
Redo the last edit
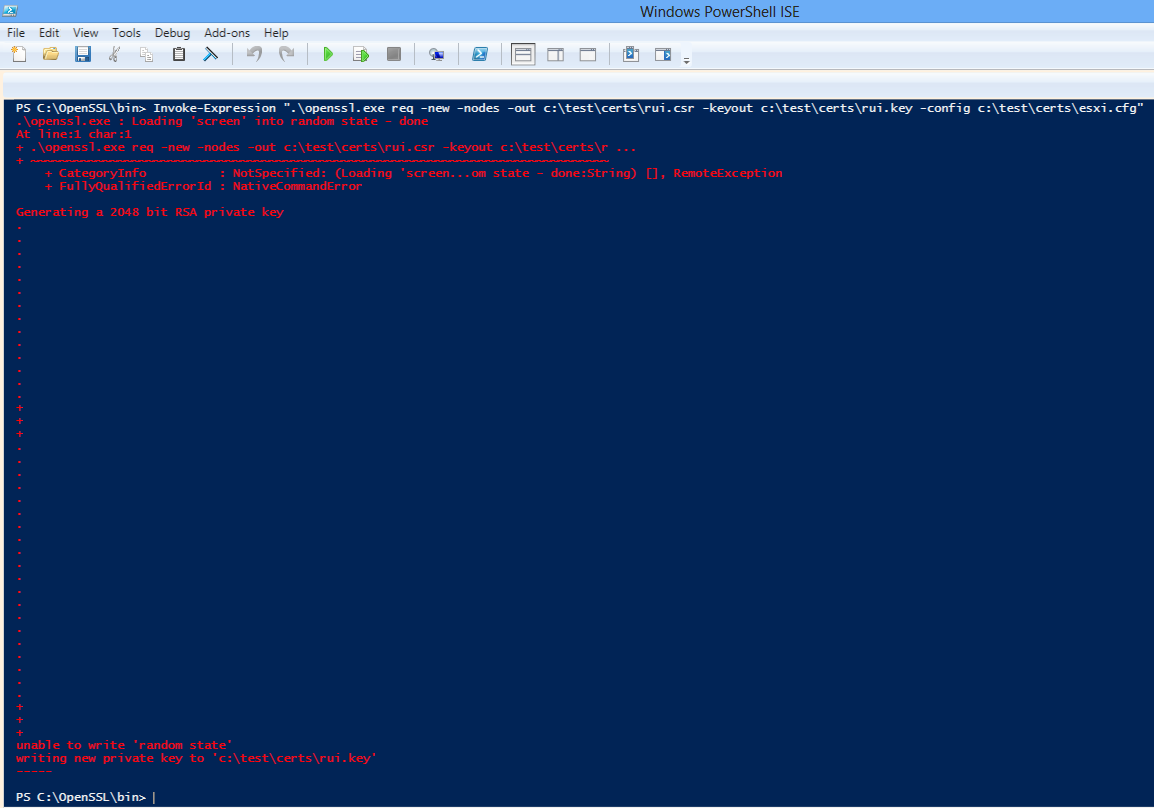coord(286,54)
